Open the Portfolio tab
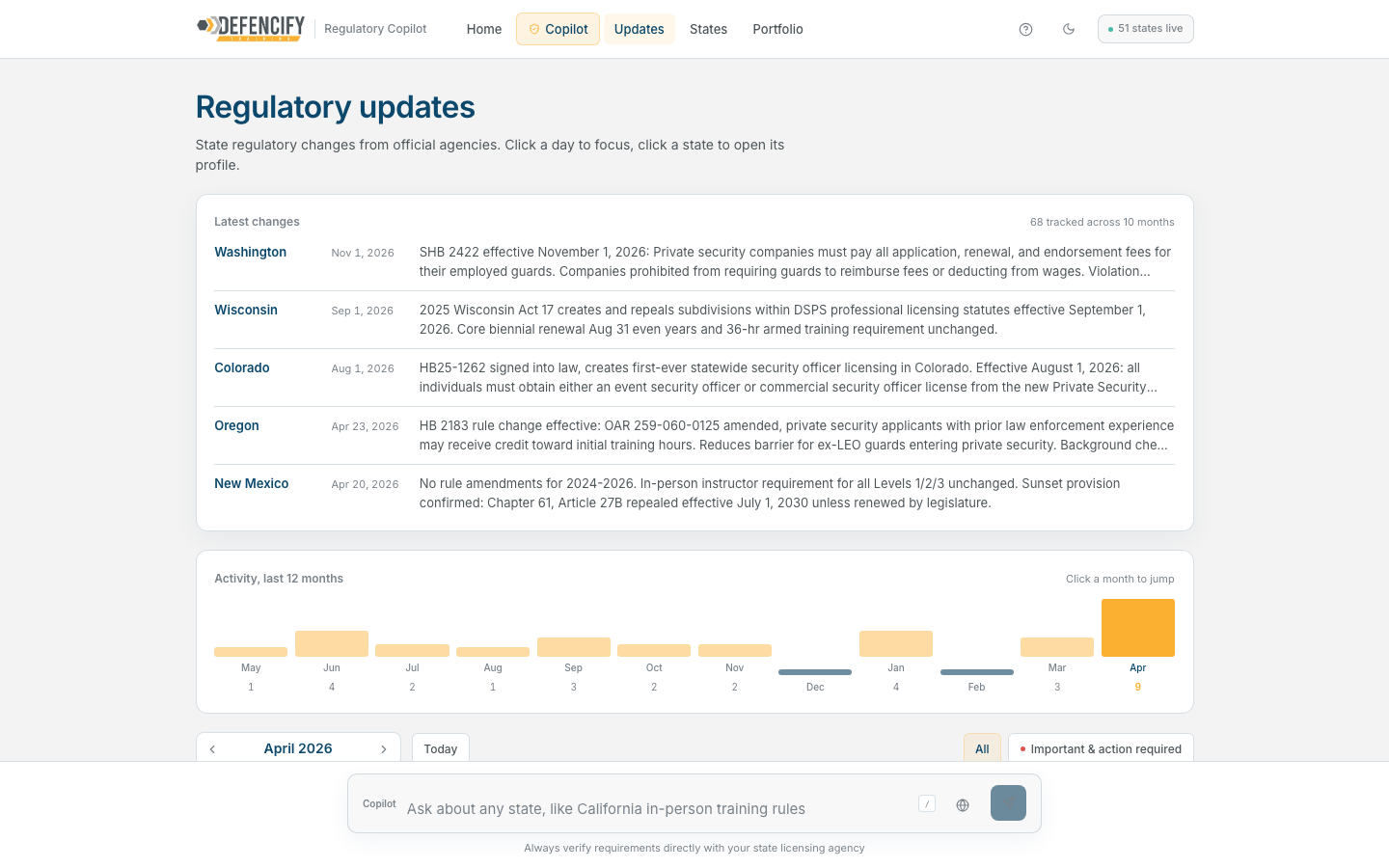The image size is (1389, 868). coord(777,29)
